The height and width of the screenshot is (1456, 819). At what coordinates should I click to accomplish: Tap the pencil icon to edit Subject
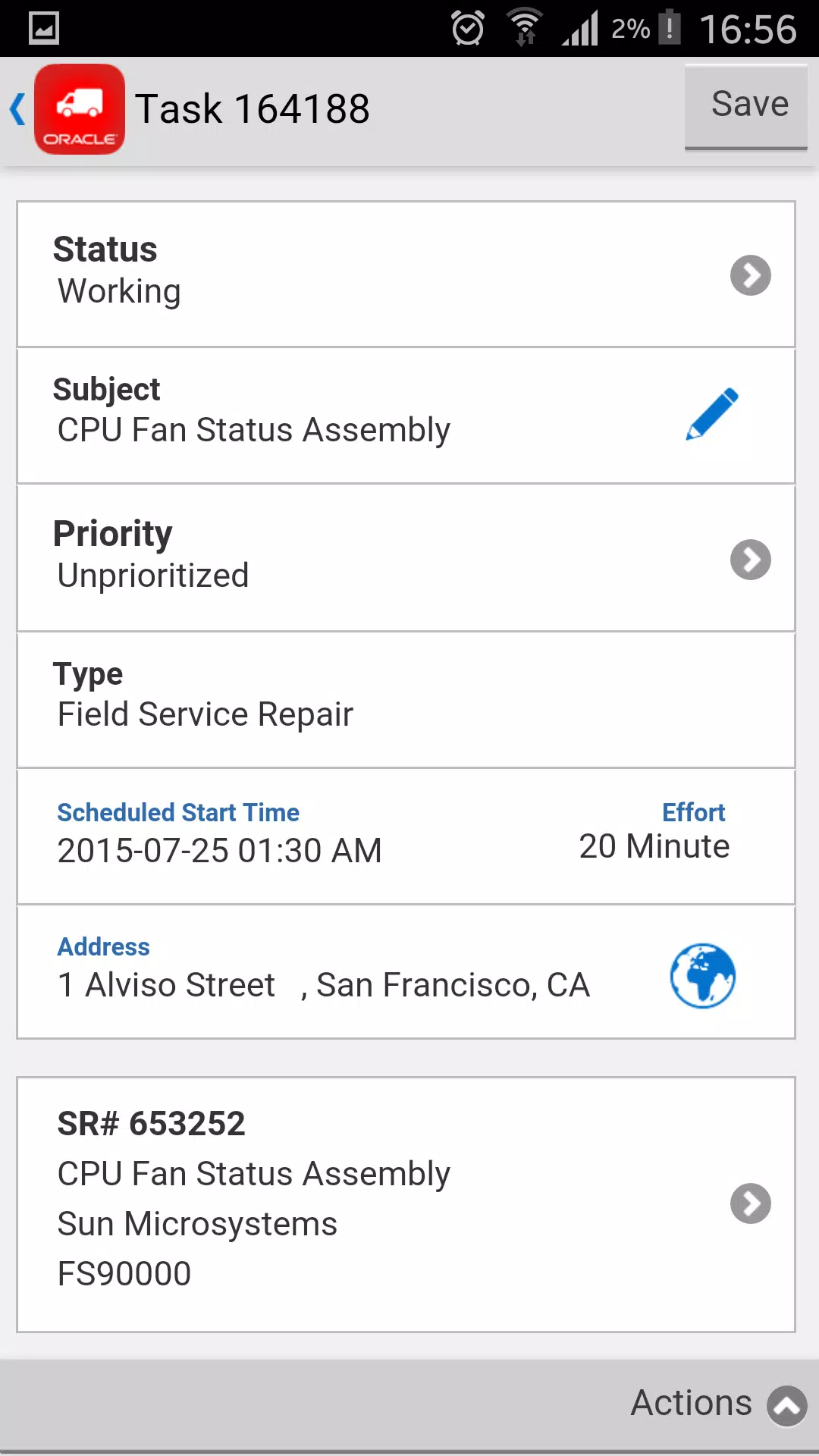click(x=711, y=414)
